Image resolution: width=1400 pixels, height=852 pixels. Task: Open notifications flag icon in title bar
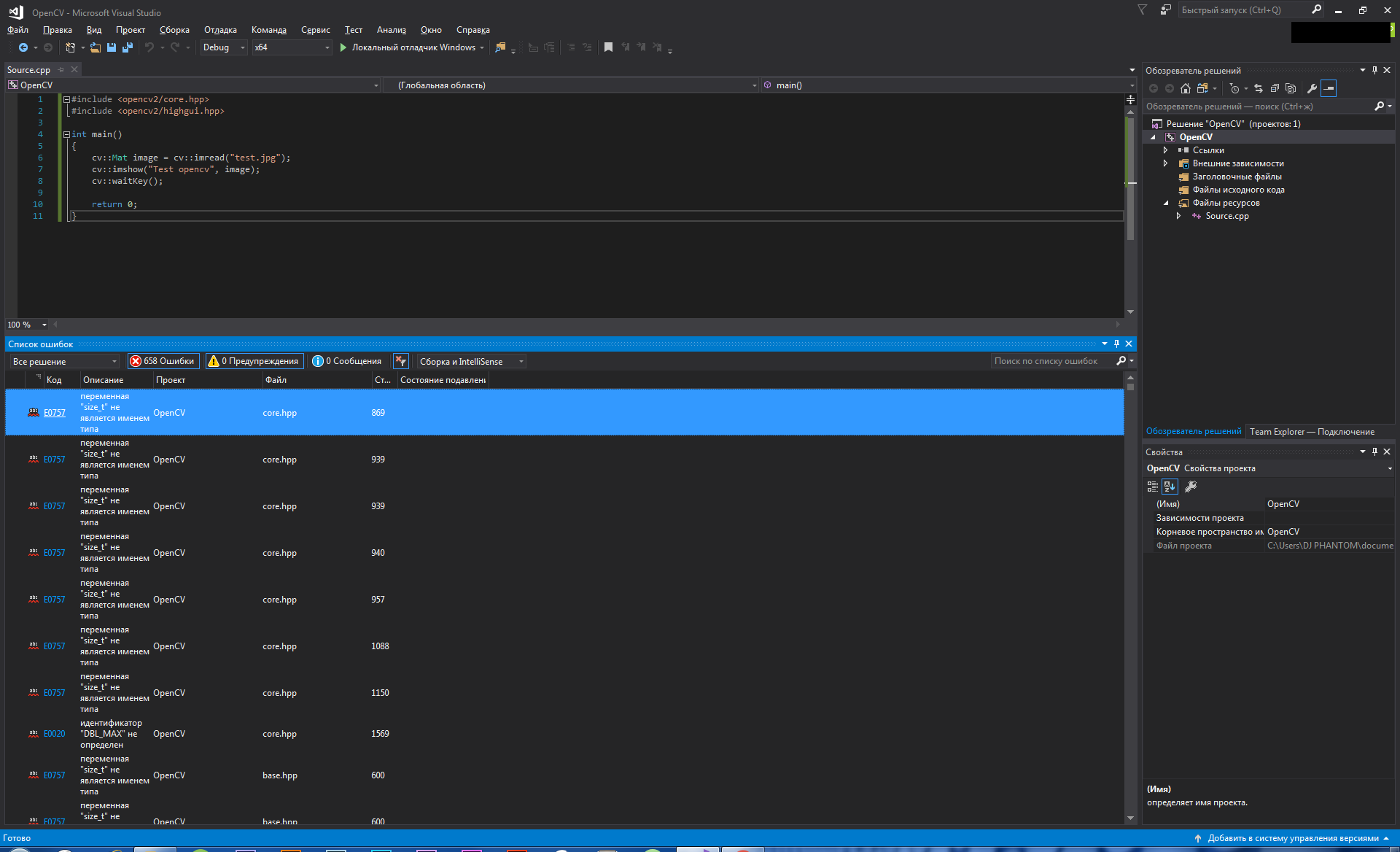click(x=1143, y=10)
